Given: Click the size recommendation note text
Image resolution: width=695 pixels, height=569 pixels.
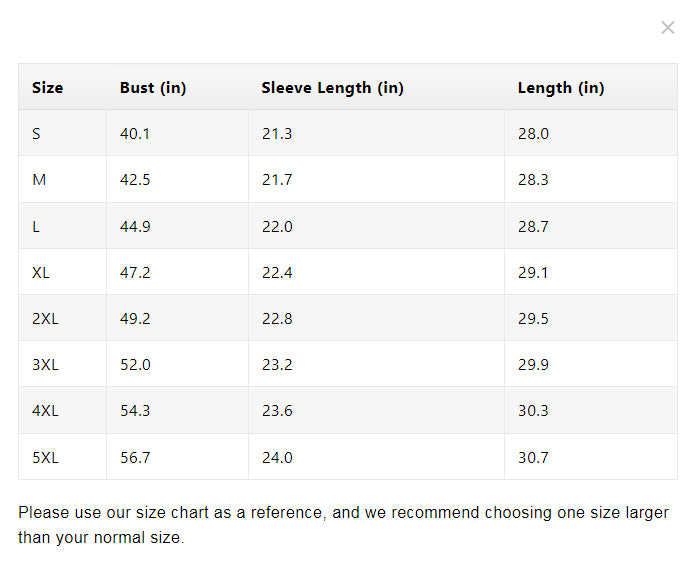Looking at the screenshot, I should tap(343, 525).
